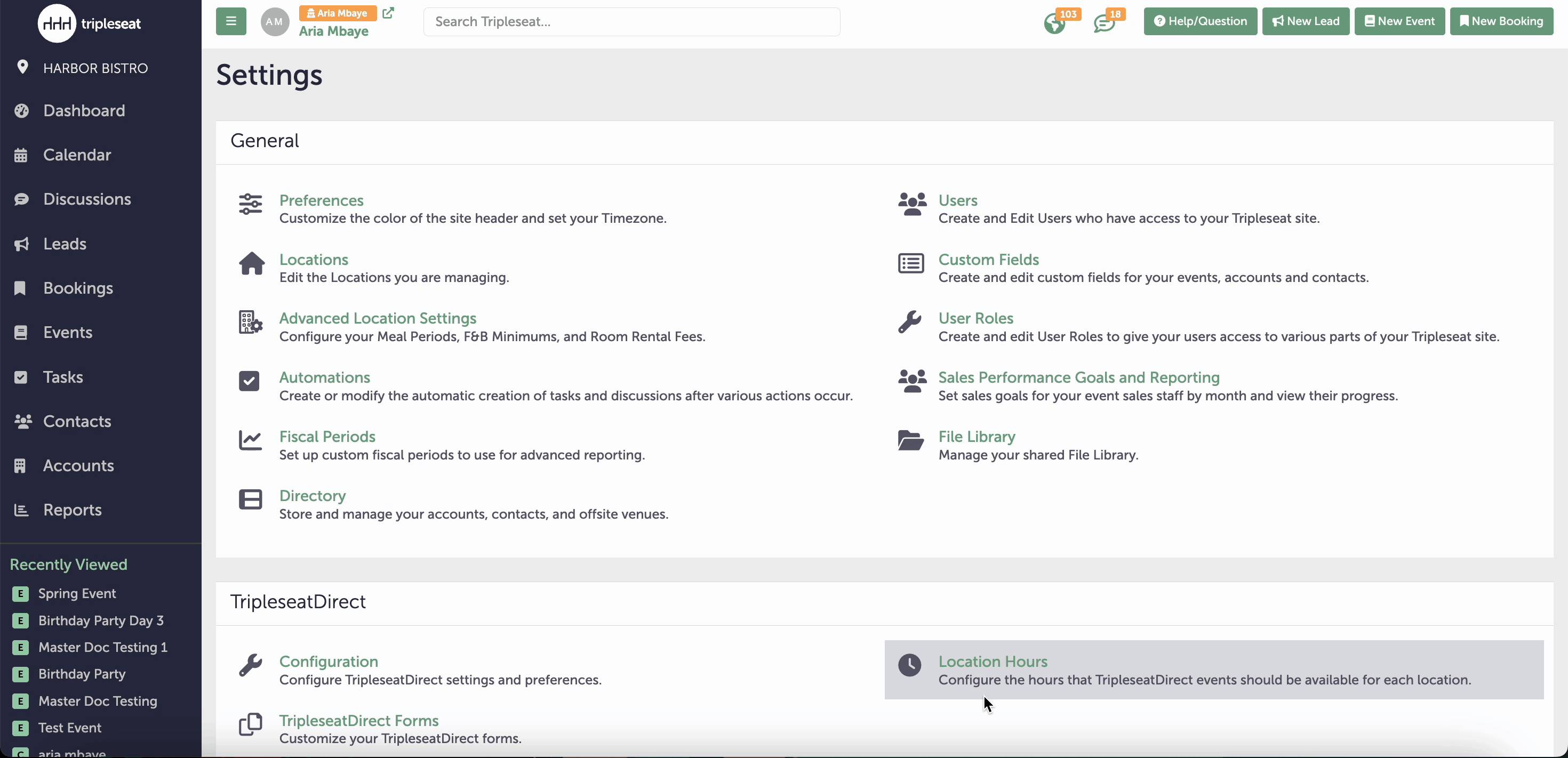Open recently viewed Spring Event
Viewport: 1568px width, 758px height.
tap(77, 593)
